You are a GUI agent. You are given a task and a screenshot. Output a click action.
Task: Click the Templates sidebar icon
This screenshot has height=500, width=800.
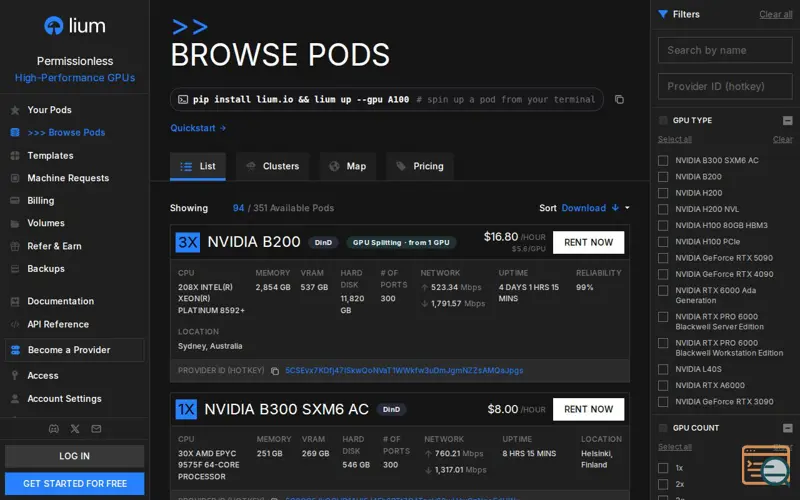click(x=15, y=156)
